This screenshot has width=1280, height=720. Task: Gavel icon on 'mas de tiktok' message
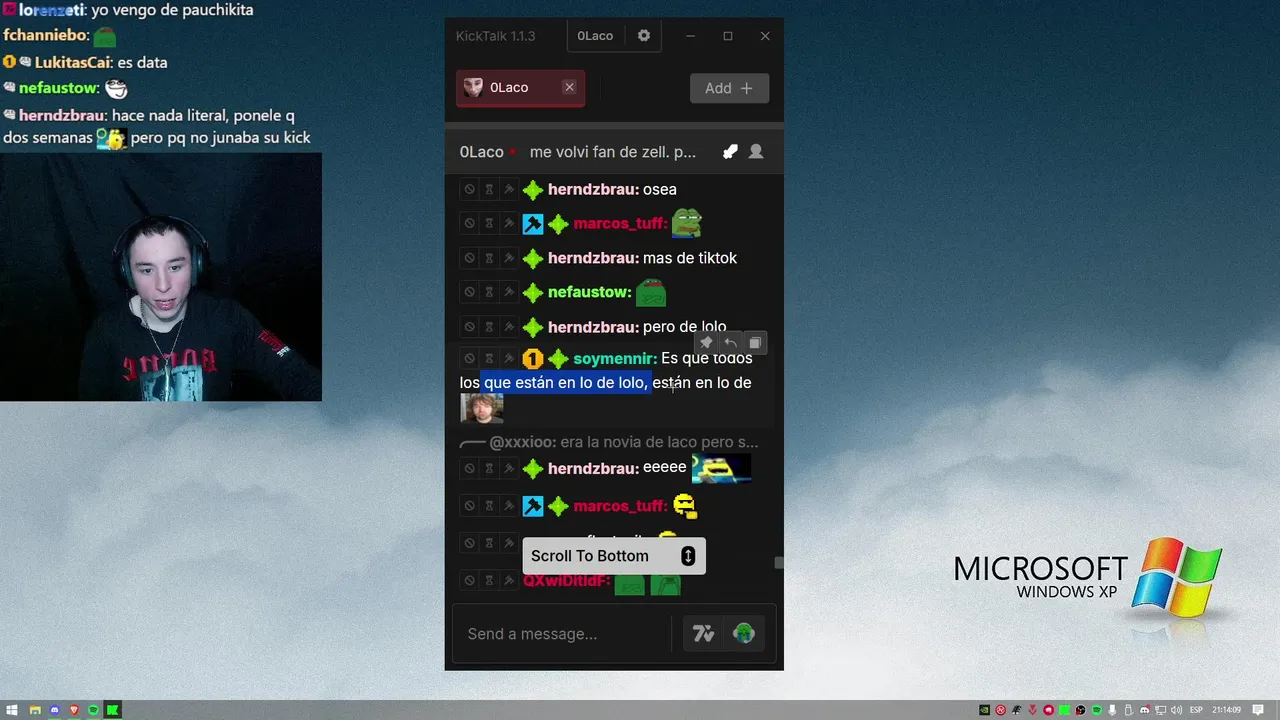508,258
